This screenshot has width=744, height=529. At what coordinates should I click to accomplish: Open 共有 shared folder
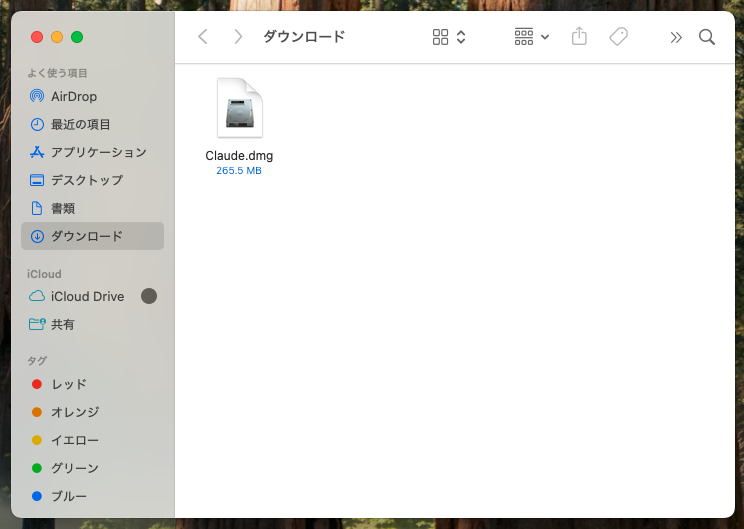[93, 325]
